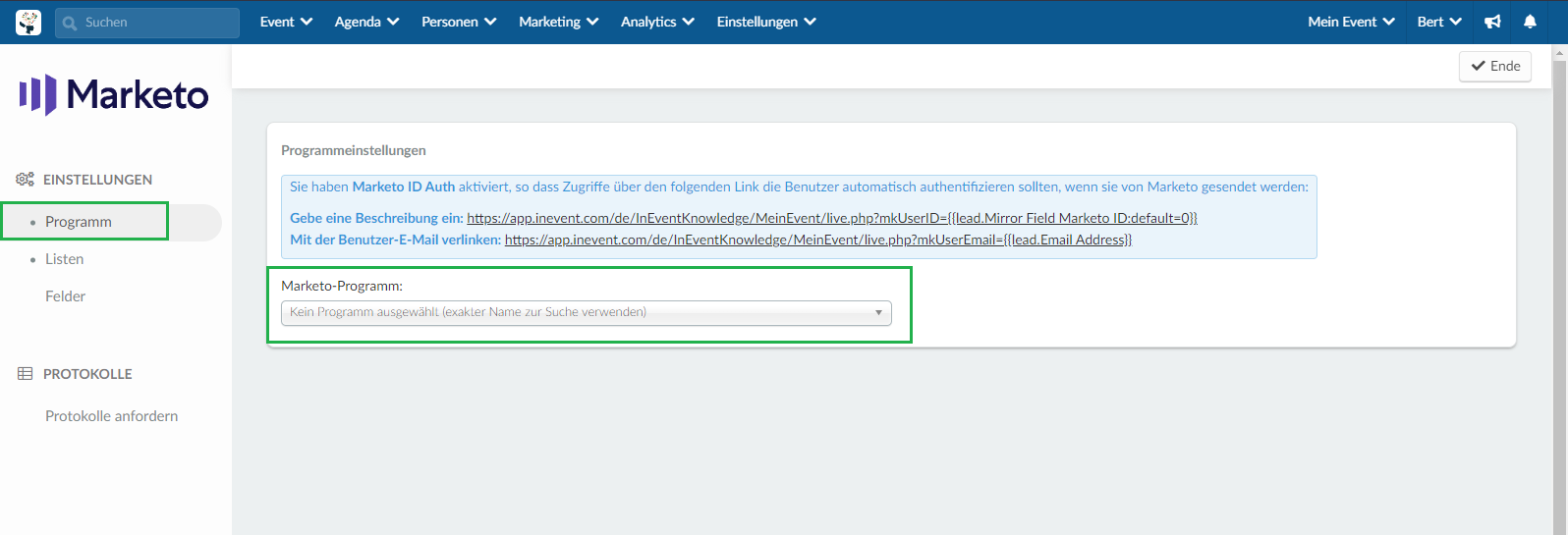Open the Event menu
Viewport: 1568px width, 535px height.
[x=286, y=22]
